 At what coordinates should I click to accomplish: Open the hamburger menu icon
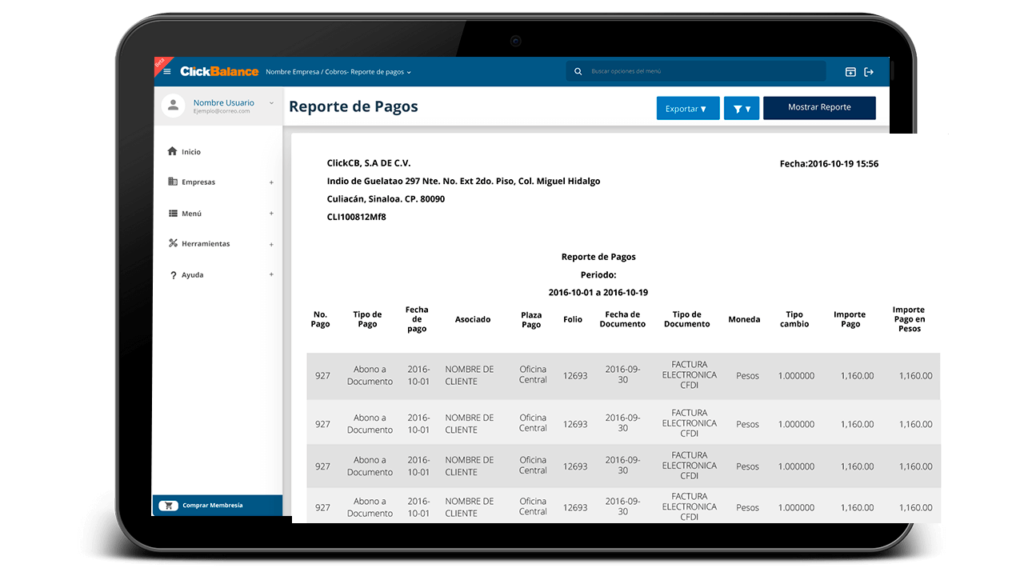167,72
